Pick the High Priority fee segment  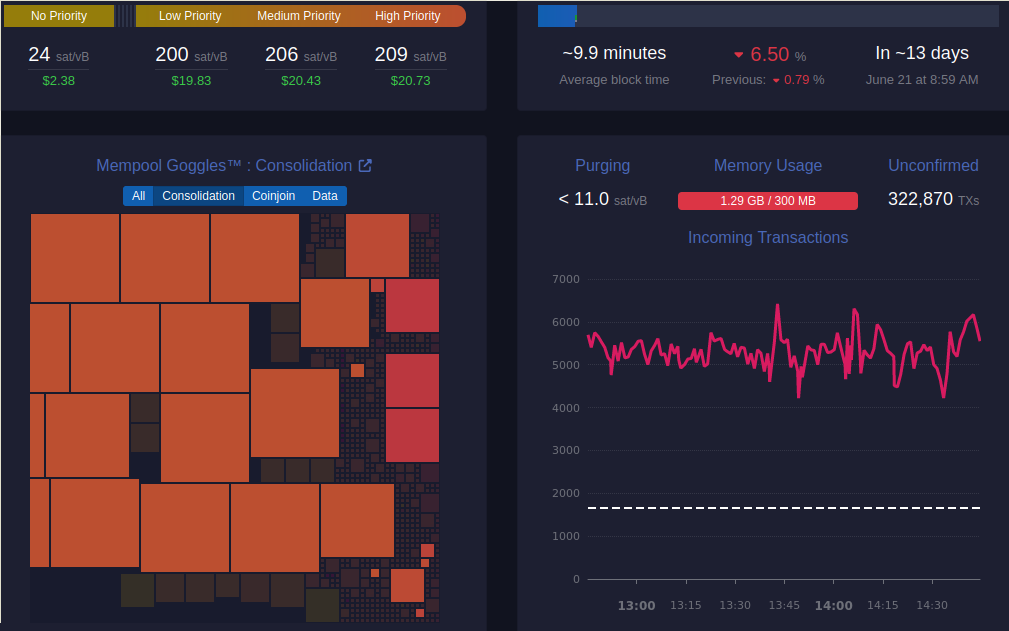click(x=407, y=16)
